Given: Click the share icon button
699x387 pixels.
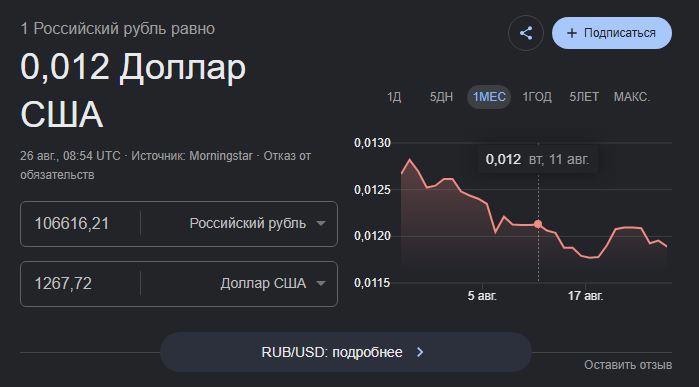Looking at the screenshot, I should (x=526, y=33).
